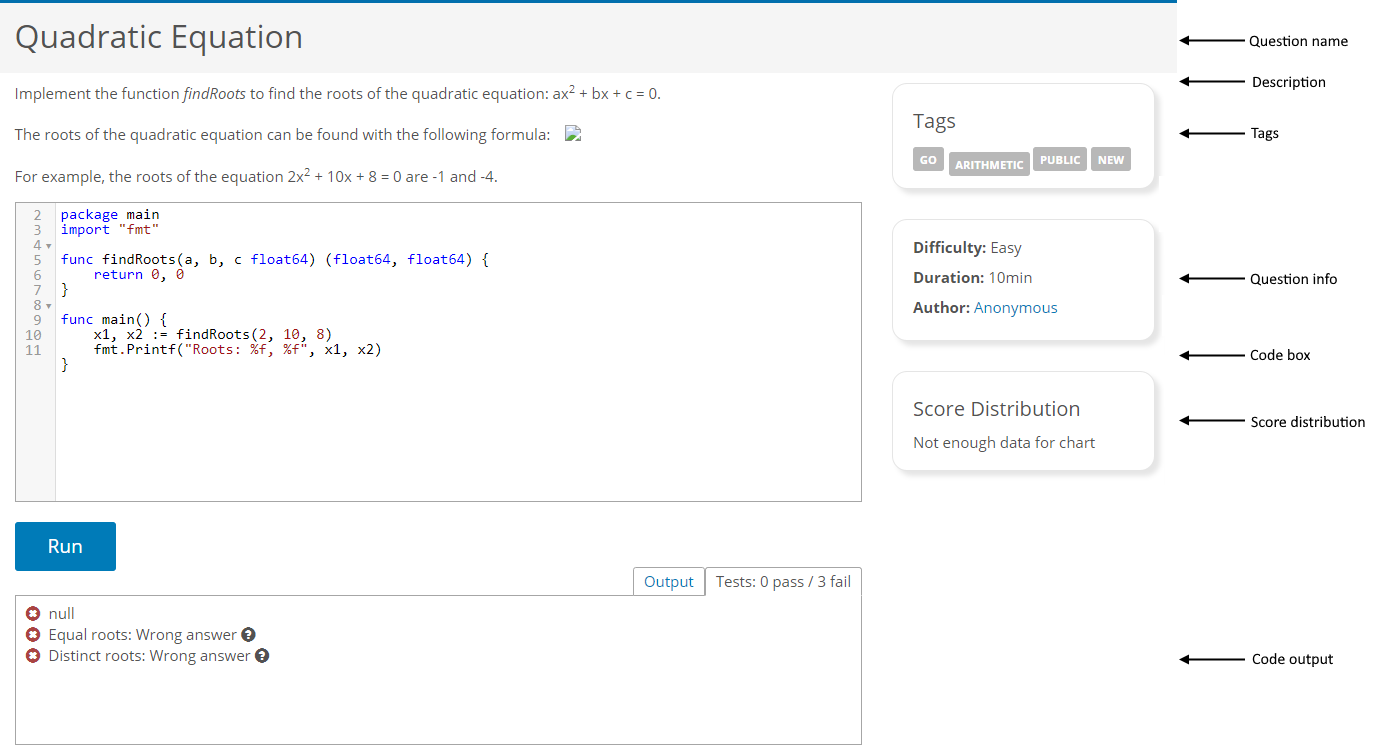1377x745 pixels.
Task: Click the Run button
Action: tap(65, 546)
